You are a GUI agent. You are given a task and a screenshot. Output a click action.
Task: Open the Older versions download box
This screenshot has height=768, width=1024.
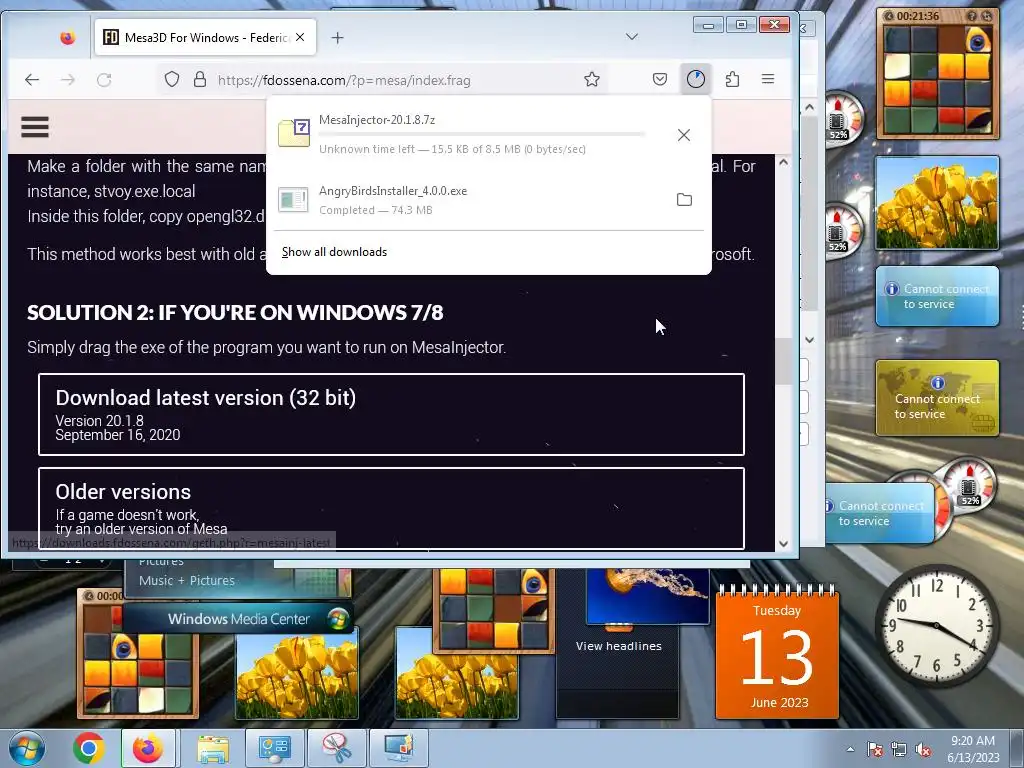391,508
